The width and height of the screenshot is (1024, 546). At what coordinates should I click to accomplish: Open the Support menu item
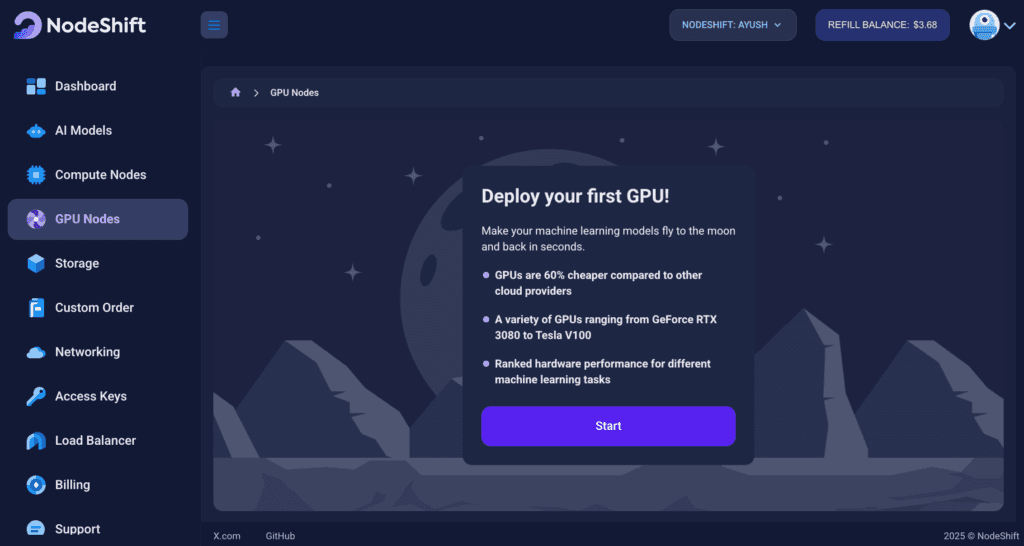pos(77,529)
